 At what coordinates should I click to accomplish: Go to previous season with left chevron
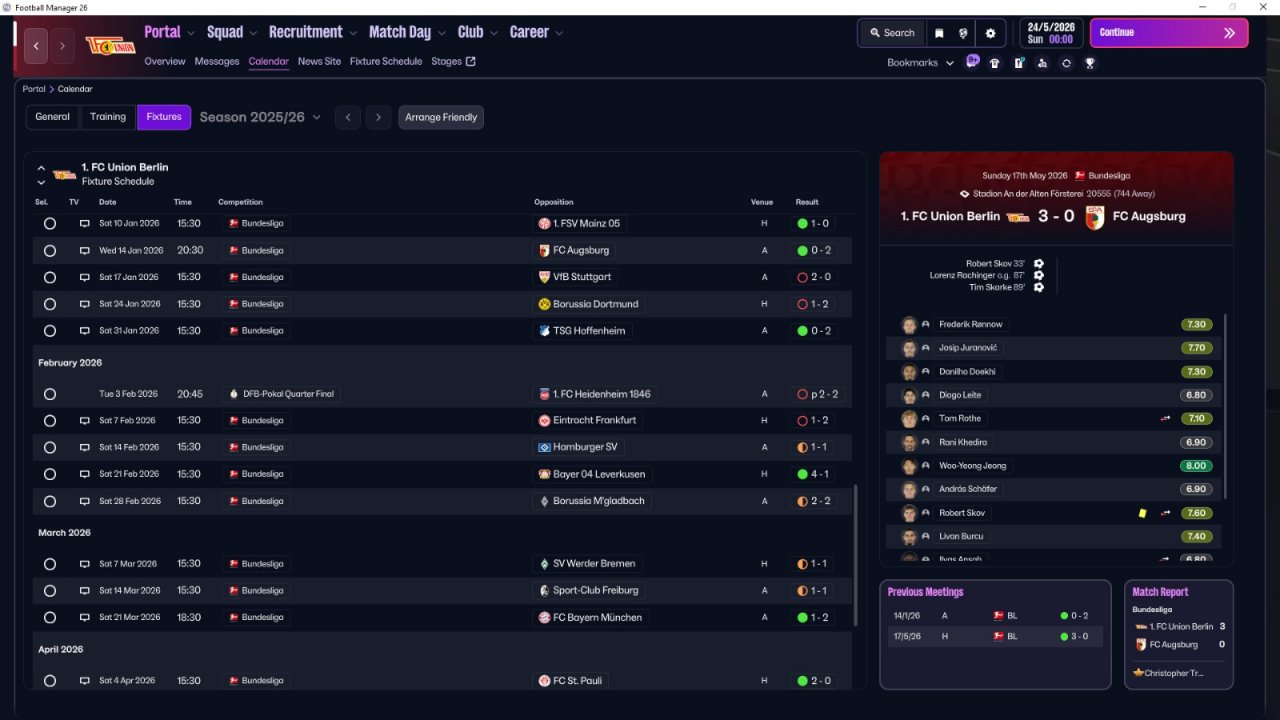click(348, 117)
